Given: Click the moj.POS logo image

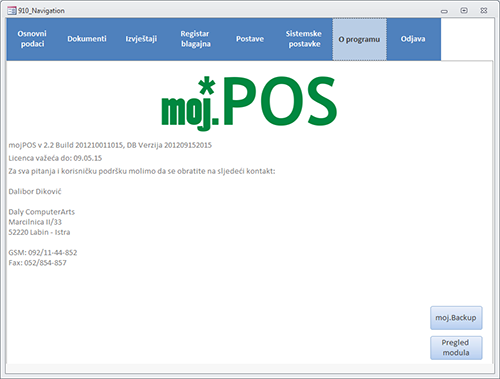Looking at the screenshot, I should click(249, 103).
